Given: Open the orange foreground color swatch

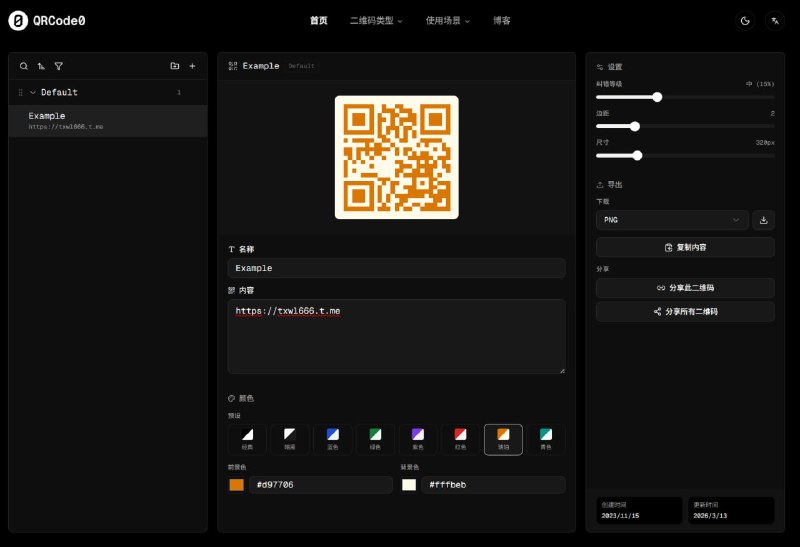Looking at the screenshot, I should [236, 485].
